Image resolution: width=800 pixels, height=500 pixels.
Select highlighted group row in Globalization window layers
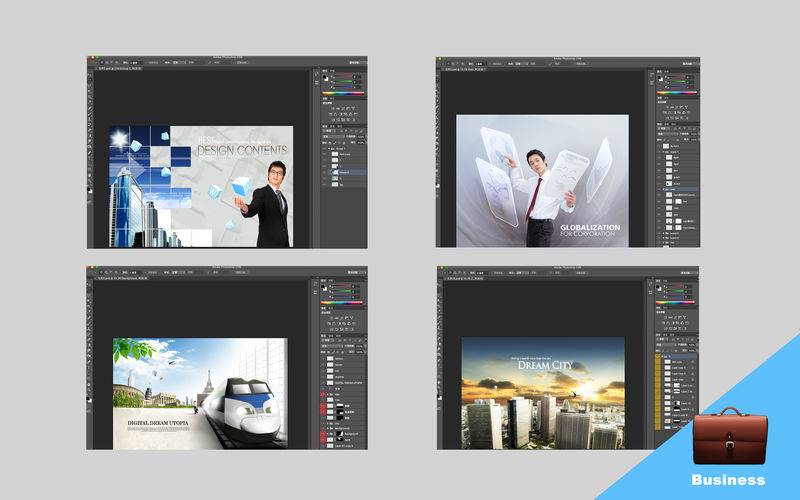(x=680, y=189)
